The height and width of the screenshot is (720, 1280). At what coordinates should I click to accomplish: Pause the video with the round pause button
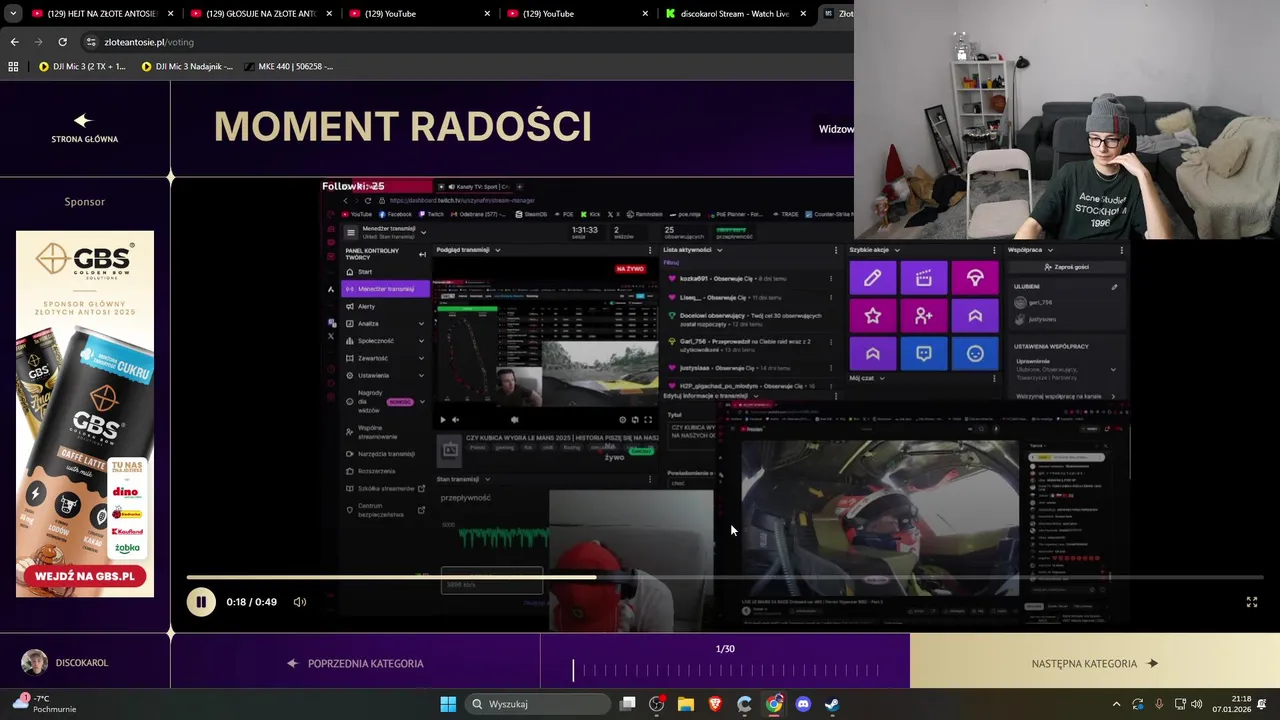[x=201, y=602]
